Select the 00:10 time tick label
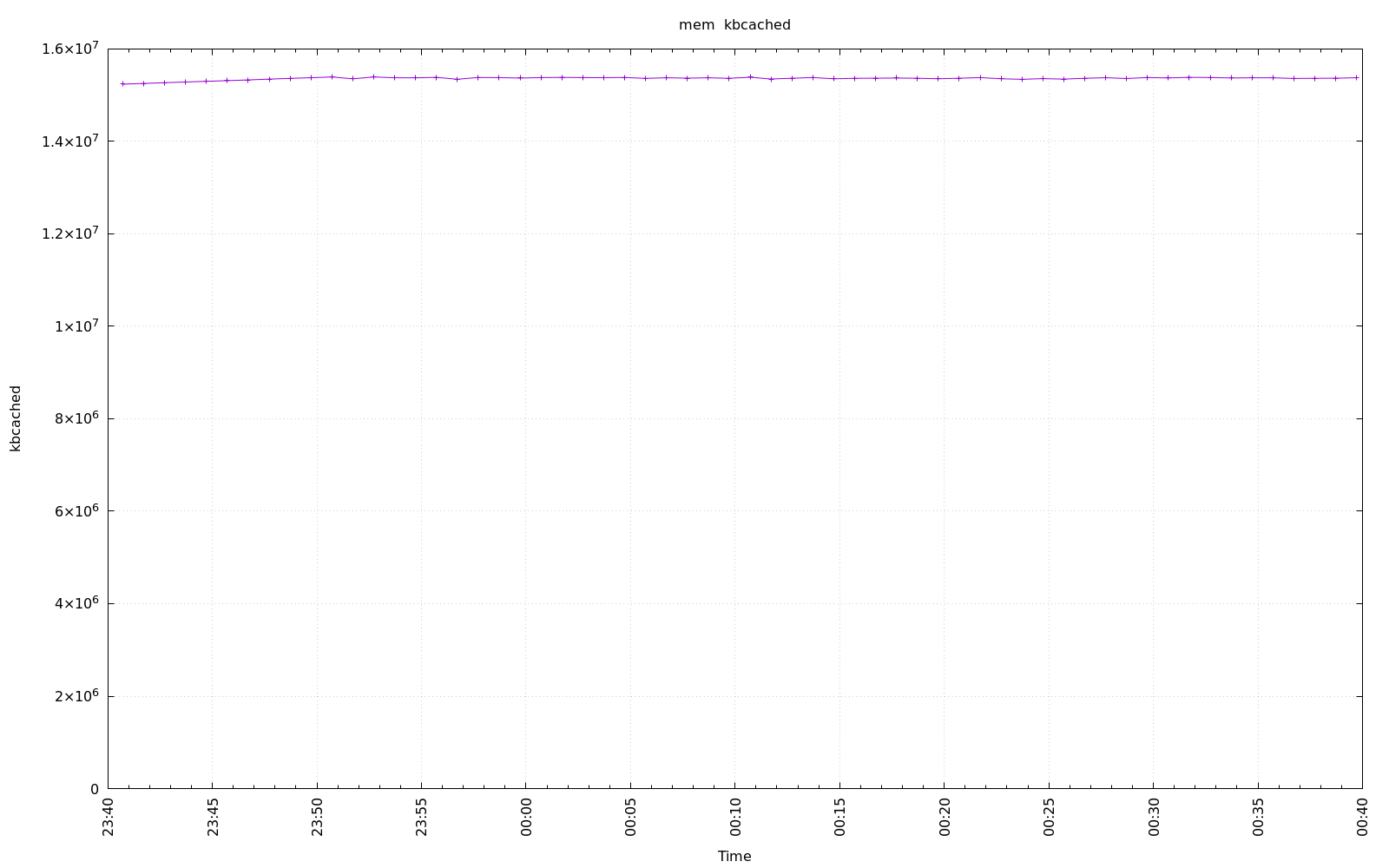Viewport: 1389px width, 868px height. (735, 818)
